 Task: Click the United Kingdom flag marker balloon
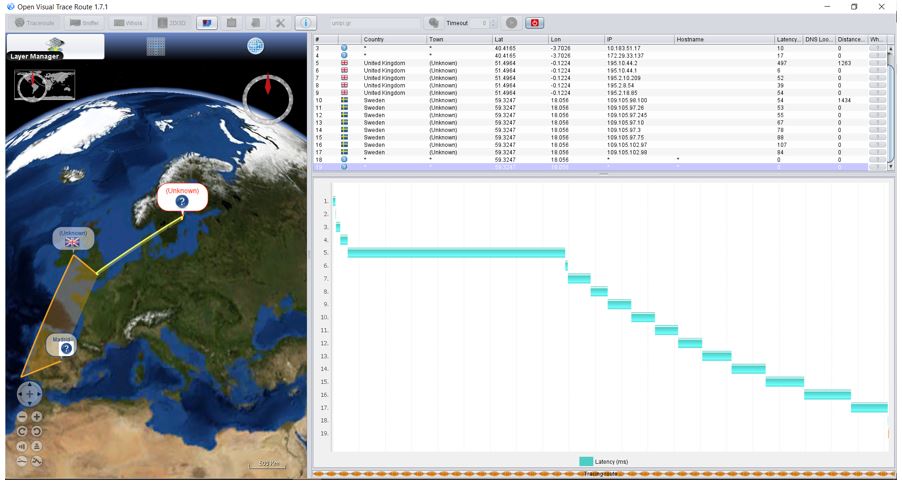[72, 238]
